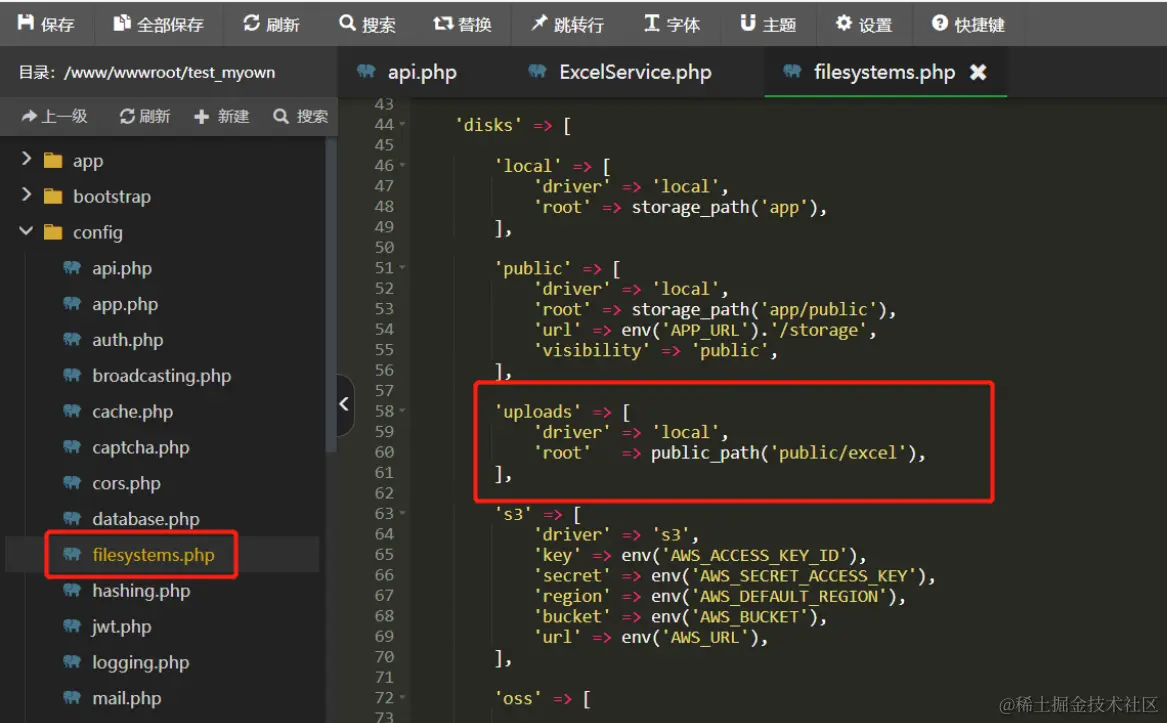This screenshot has width=1167, height=723.
Task: Open cors.php in the file tree
Action: 127,482
